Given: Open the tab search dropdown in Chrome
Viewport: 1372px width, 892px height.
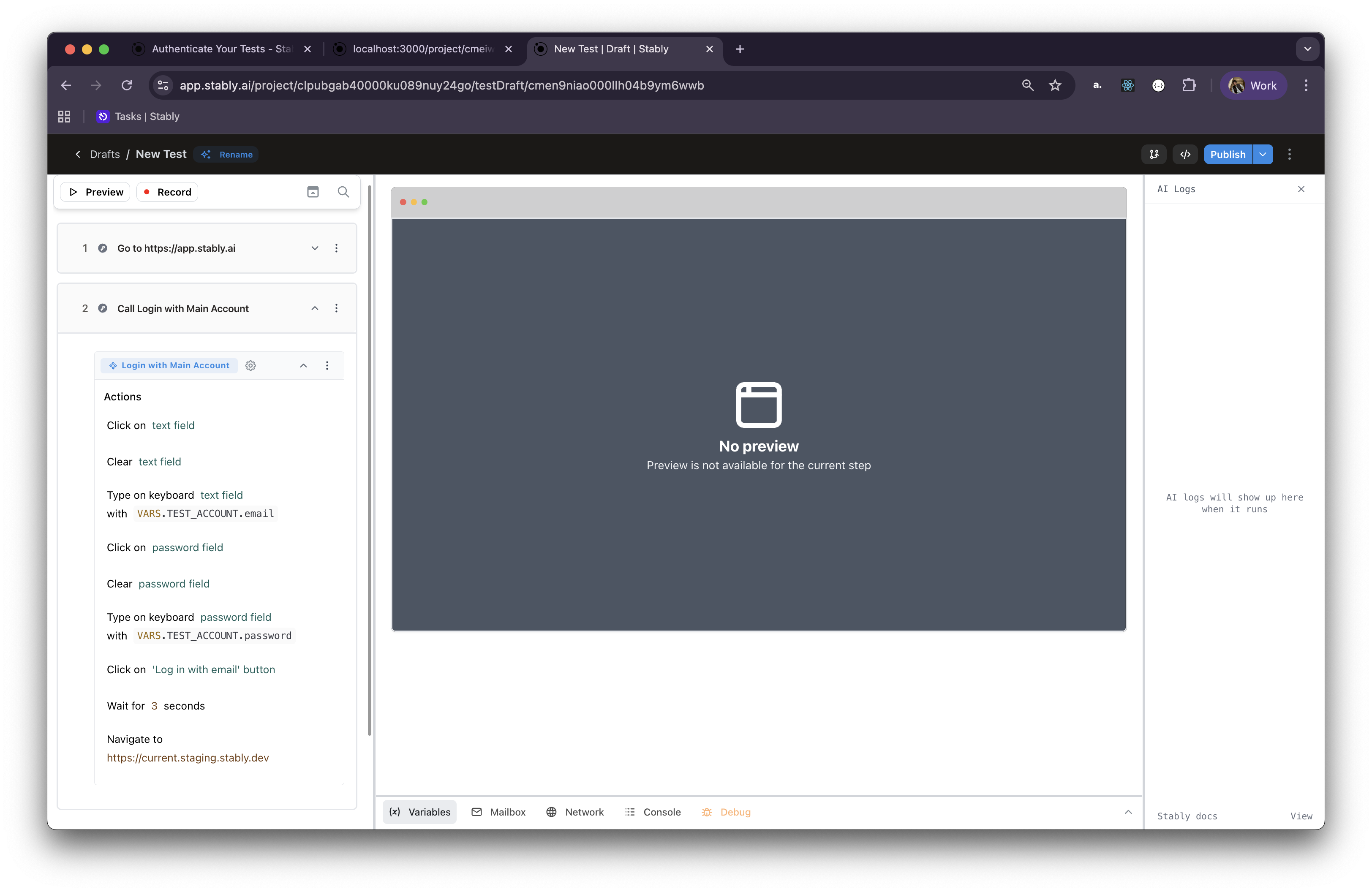Looking at the screenshot, I should pyautogui.click(x=1307, y=49).
